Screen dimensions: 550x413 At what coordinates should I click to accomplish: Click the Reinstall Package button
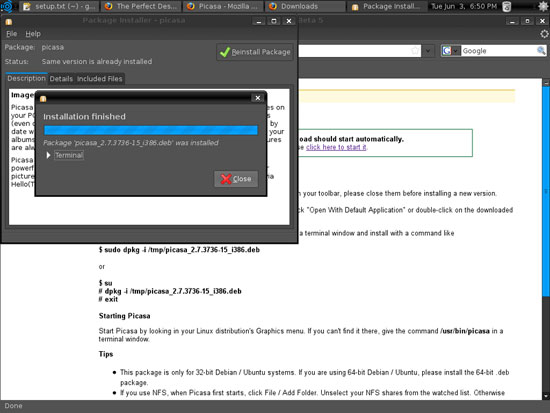point(255,52)
